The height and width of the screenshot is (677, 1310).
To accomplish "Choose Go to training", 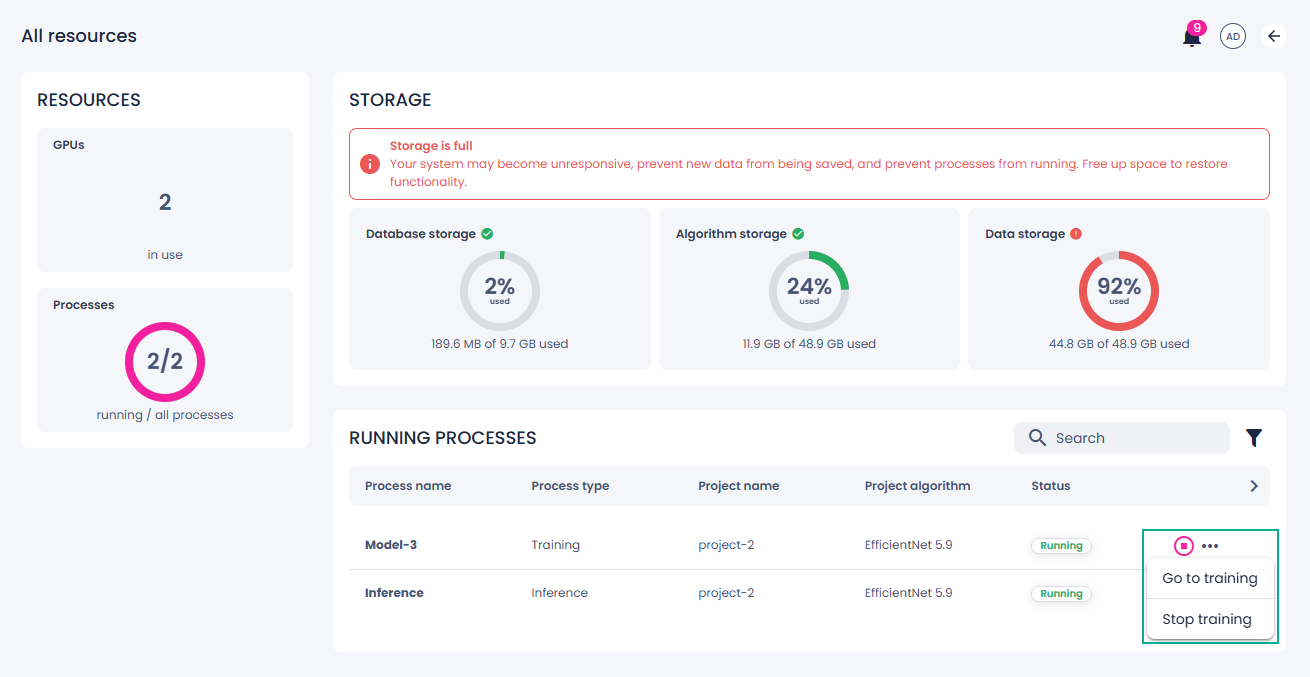I will pos(1210,578).
